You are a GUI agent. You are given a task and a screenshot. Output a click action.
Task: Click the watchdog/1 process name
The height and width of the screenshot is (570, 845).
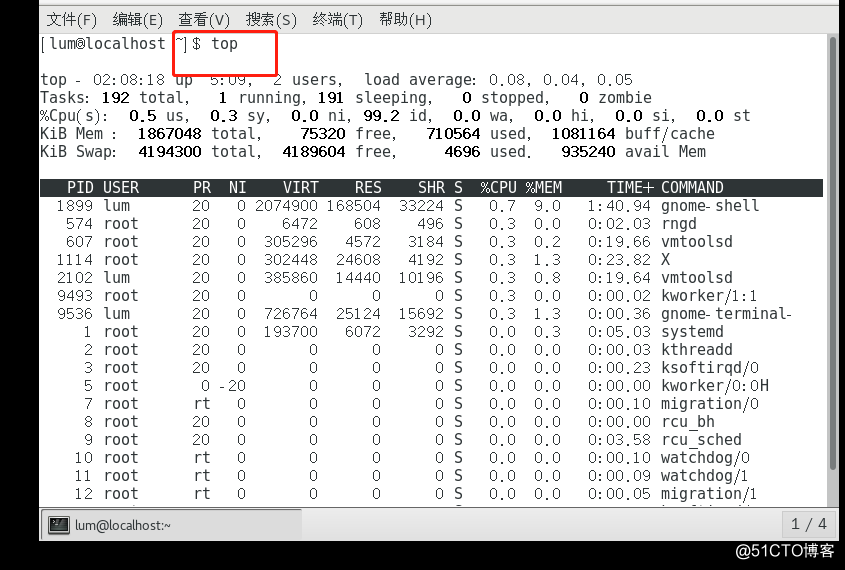click(x=705, y=476)
